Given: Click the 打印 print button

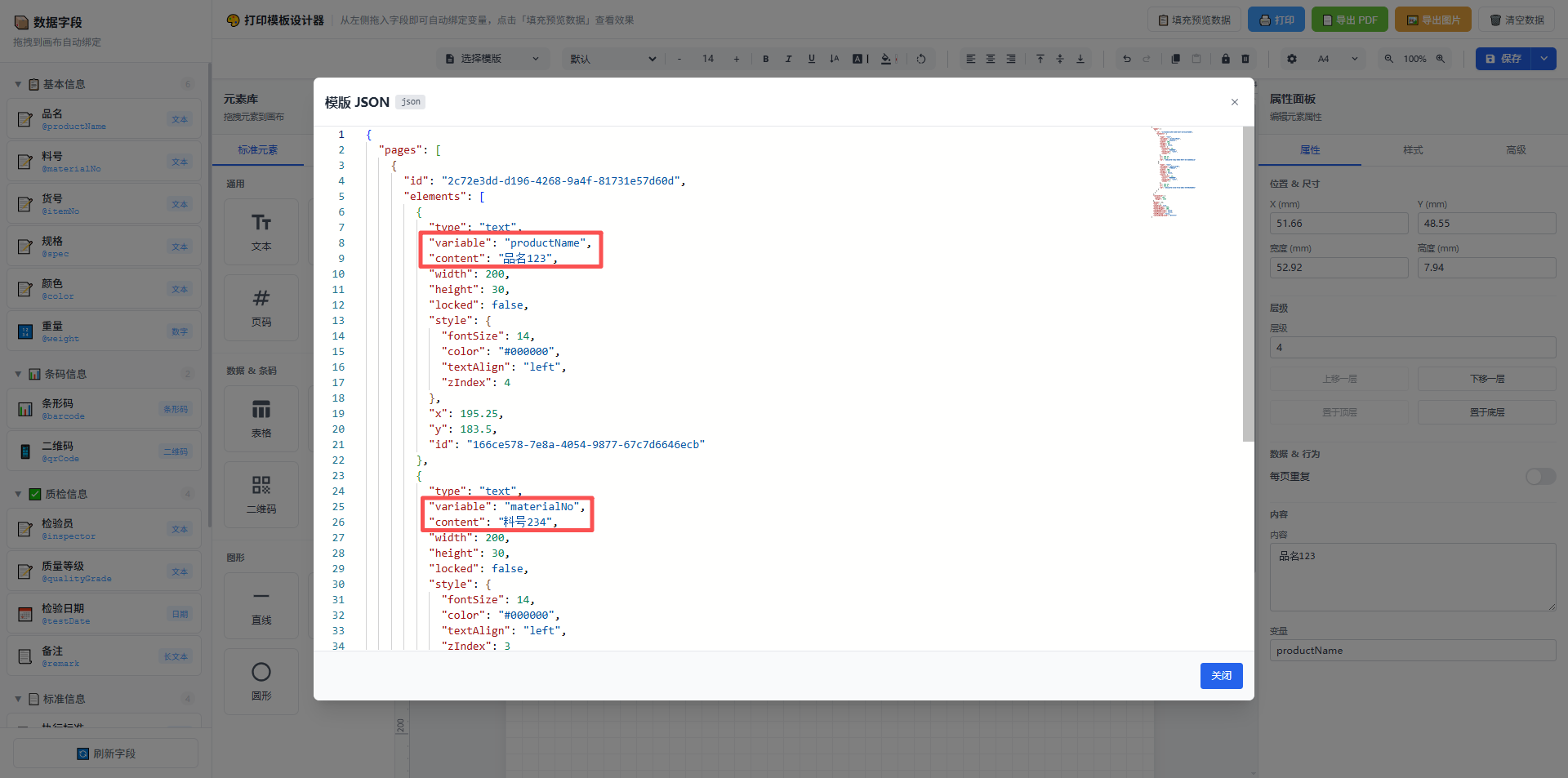Looking at the screenshot, I should pos(1276,20).
